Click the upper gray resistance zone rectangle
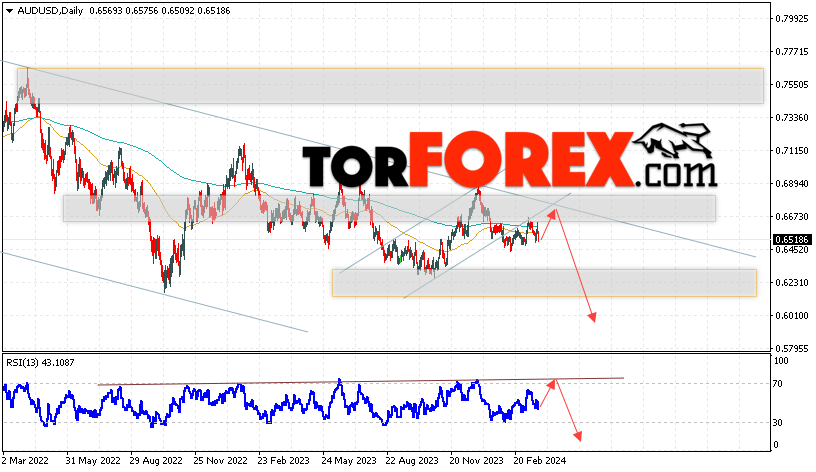The height and width of the screenshot is (472, 816). [x=390, y=85]
